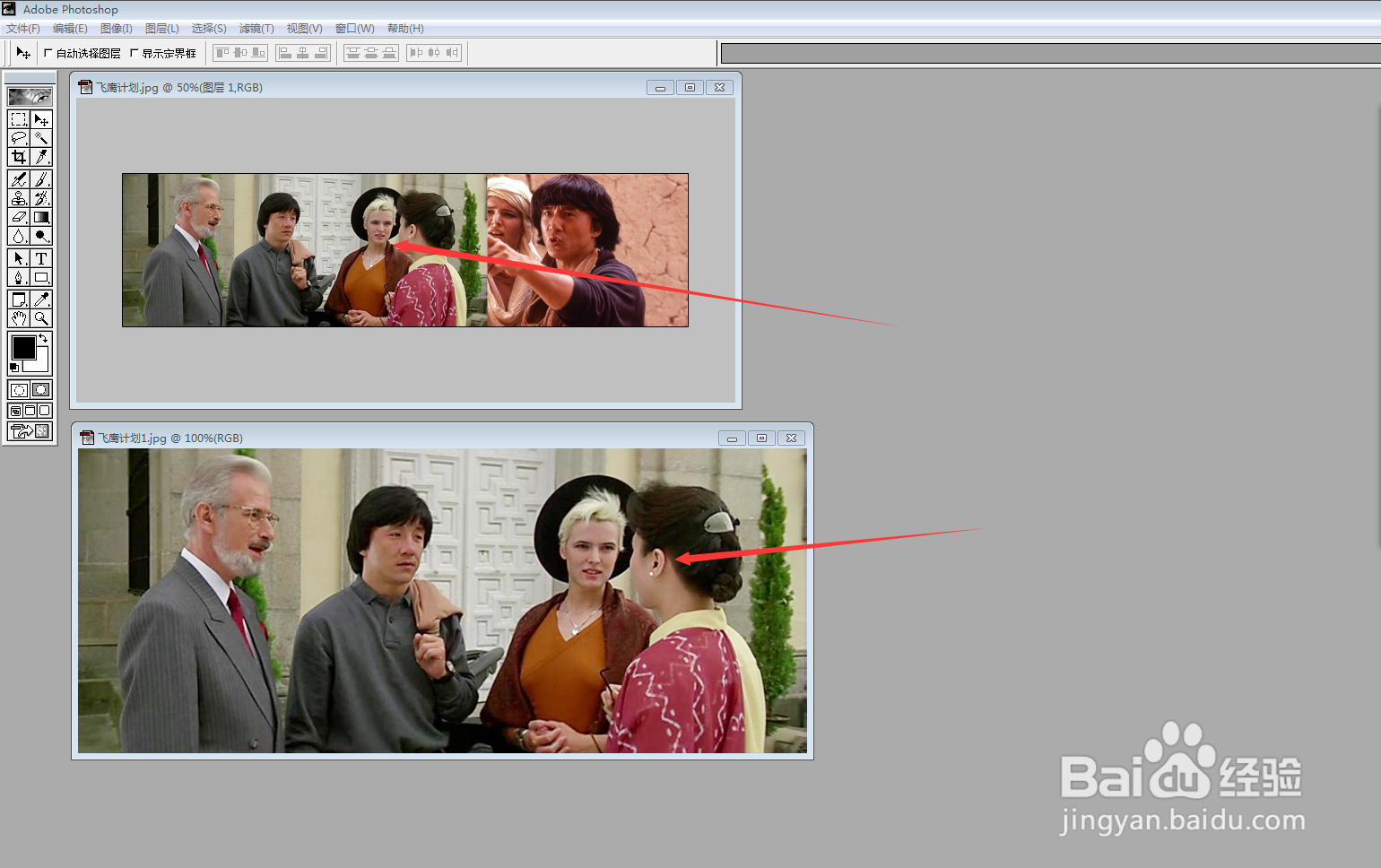Swap foreground and background colors

tap(43, 338)
